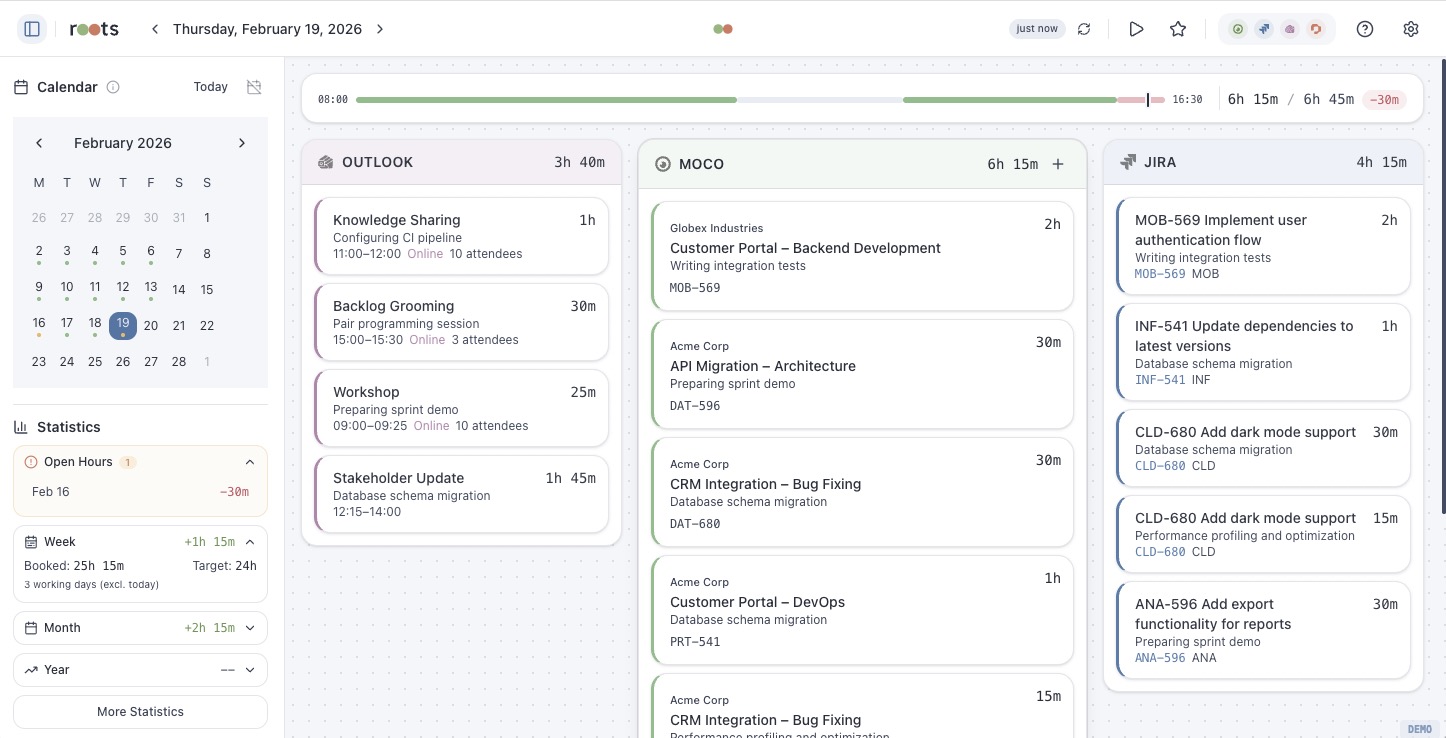Expand the Year statistics section
Screen dimensions: 1446x738
point(249,670)
